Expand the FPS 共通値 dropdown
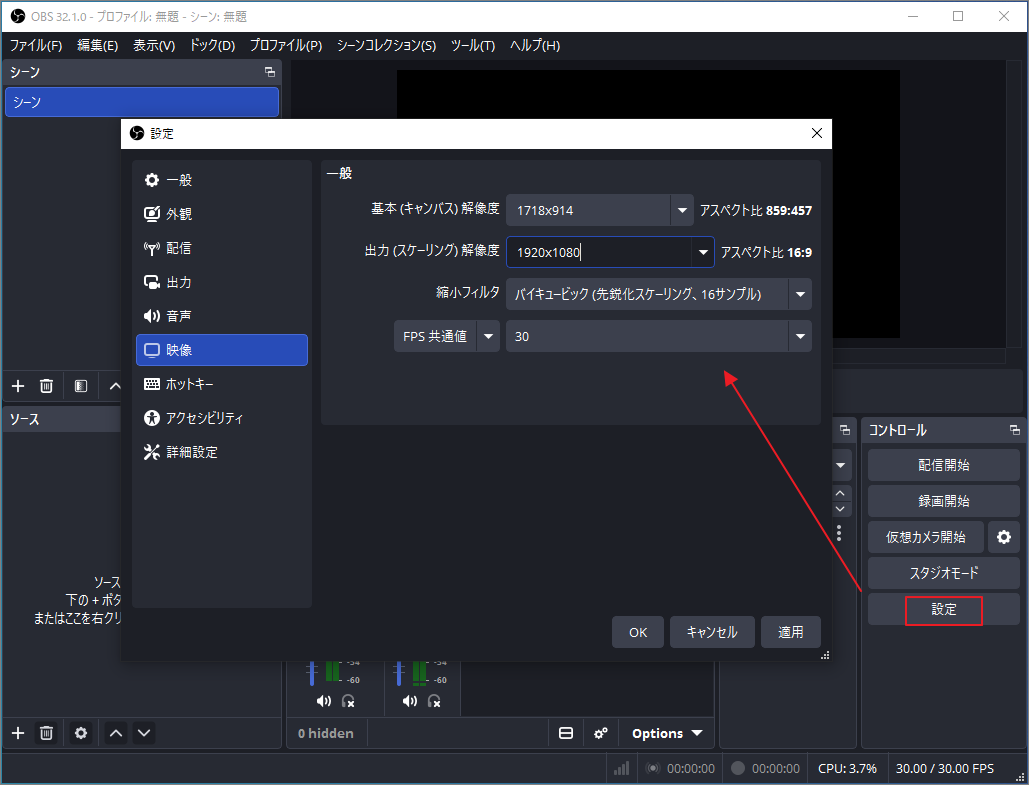Viewport: 1029px width, 785px height. 487,336
